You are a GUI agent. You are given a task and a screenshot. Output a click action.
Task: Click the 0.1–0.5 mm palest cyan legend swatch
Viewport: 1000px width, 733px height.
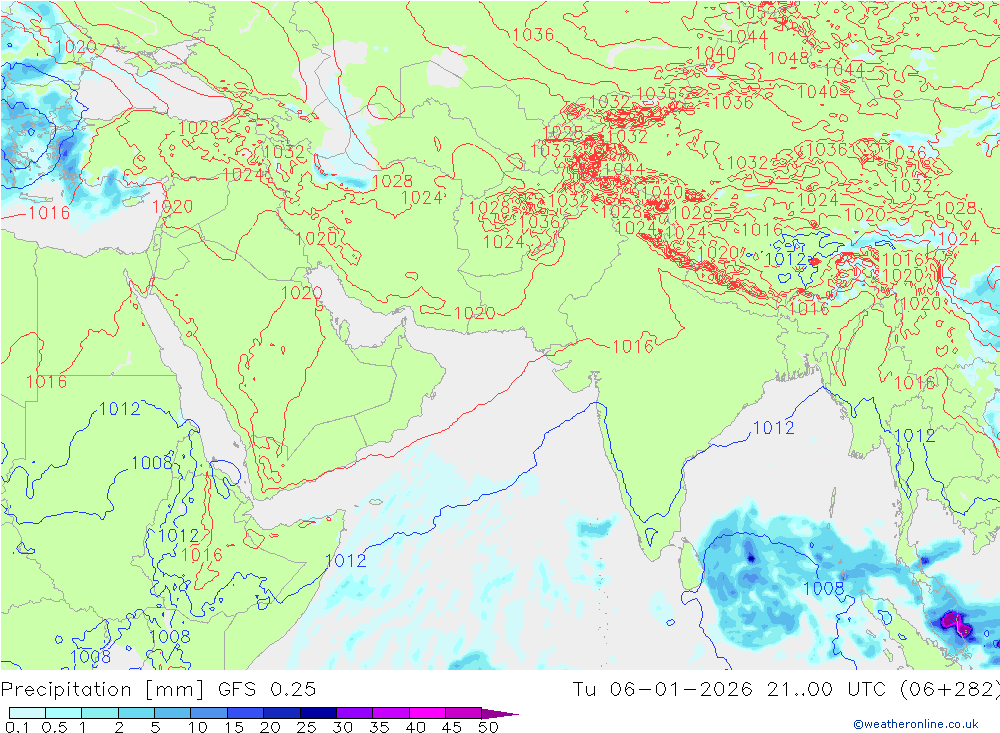pos(27,713)
